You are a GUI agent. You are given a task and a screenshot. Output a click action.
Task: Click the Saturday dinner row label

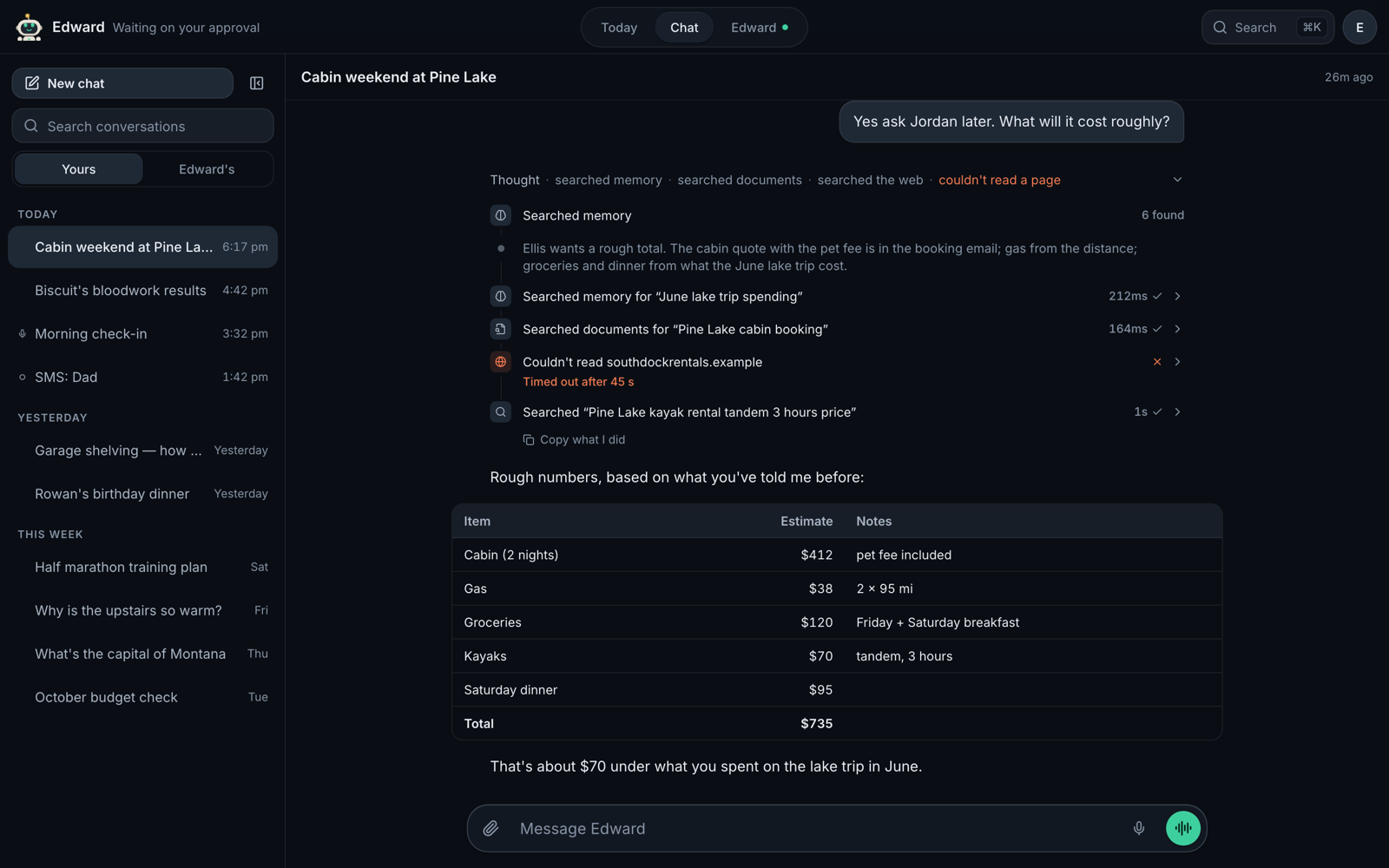(510, 690)
